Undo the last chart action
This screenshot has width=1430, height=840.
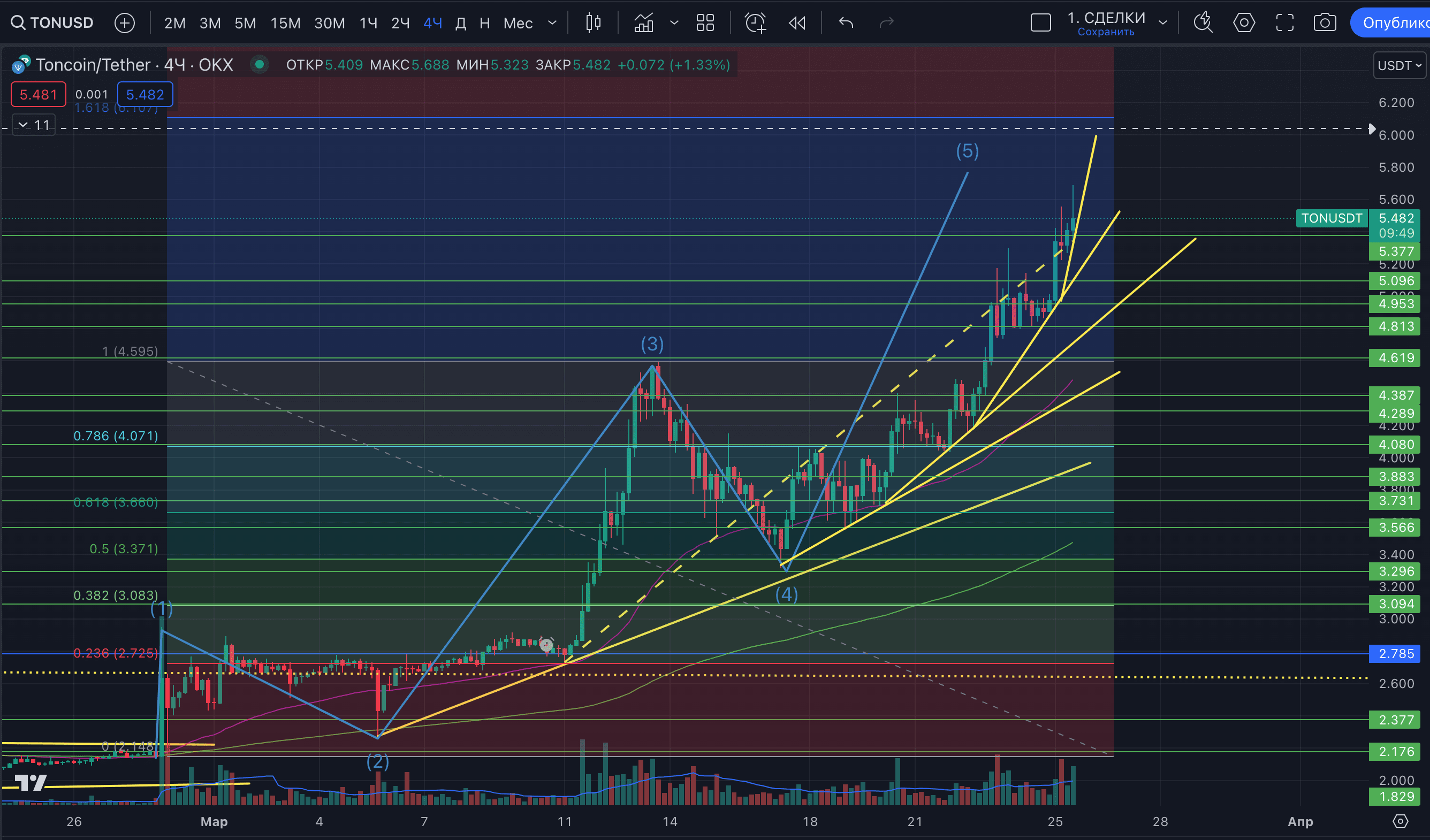point(845,22)
